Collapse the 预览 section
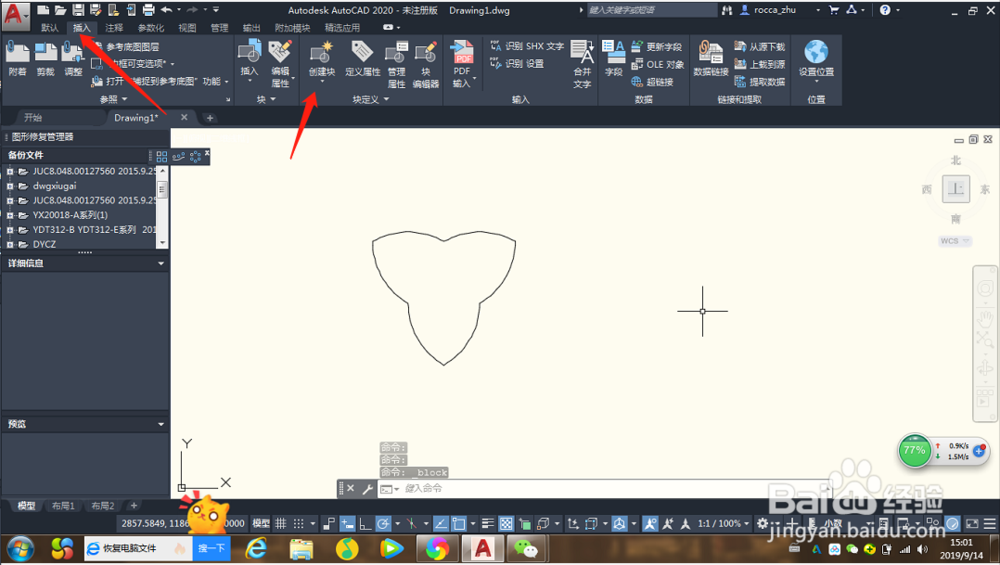Viewport: 1000px width, 565px height. [x=161, y=423]
